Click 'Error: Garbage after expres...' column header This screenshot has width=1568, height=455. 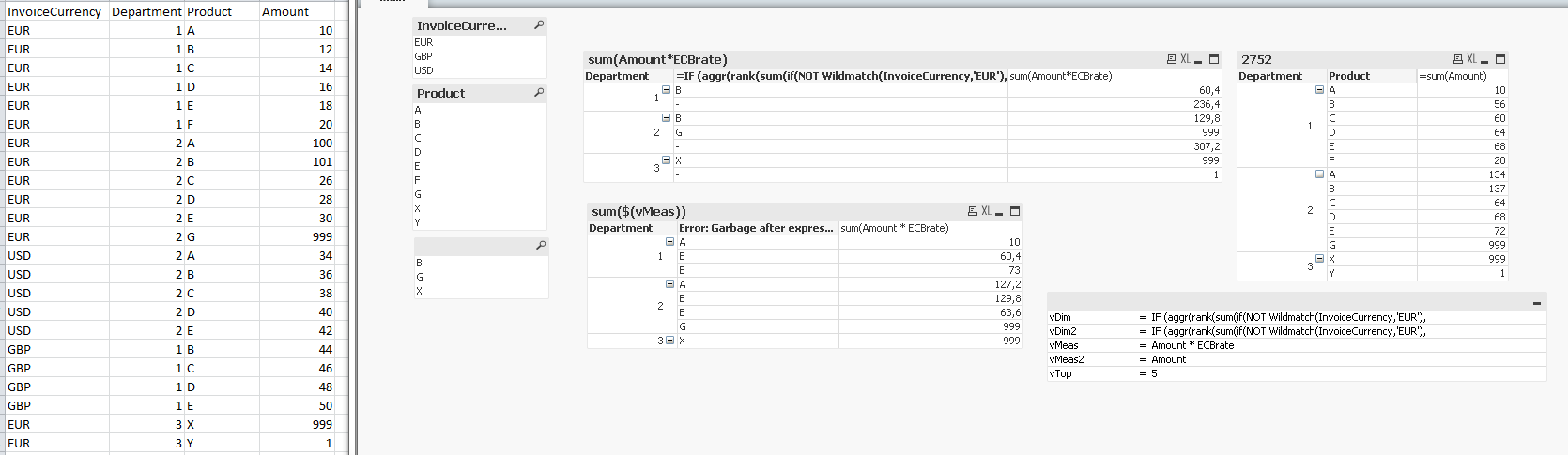click(757, 228)
